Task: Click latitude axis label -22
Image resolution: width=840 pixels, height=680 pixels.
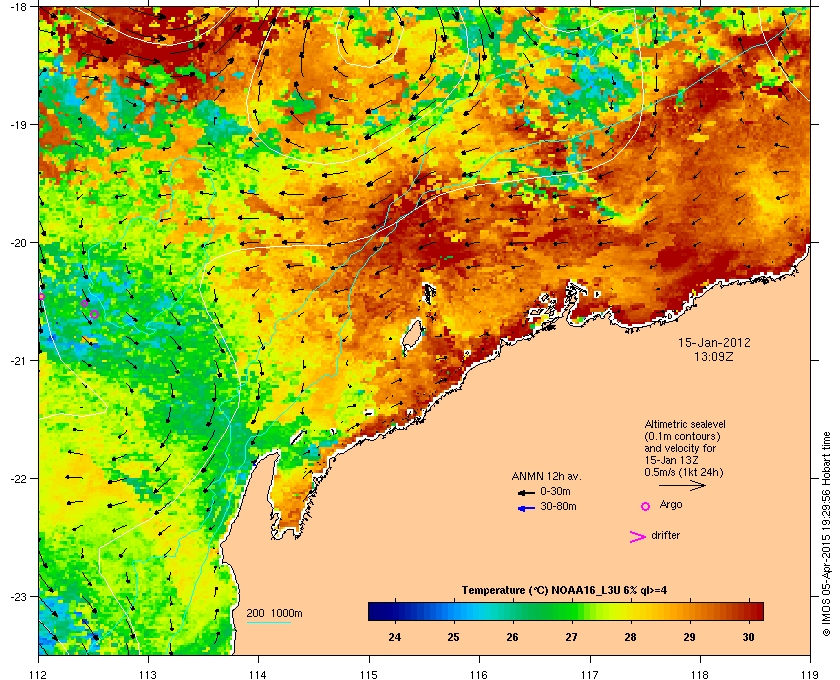Action: pos(19,478)
